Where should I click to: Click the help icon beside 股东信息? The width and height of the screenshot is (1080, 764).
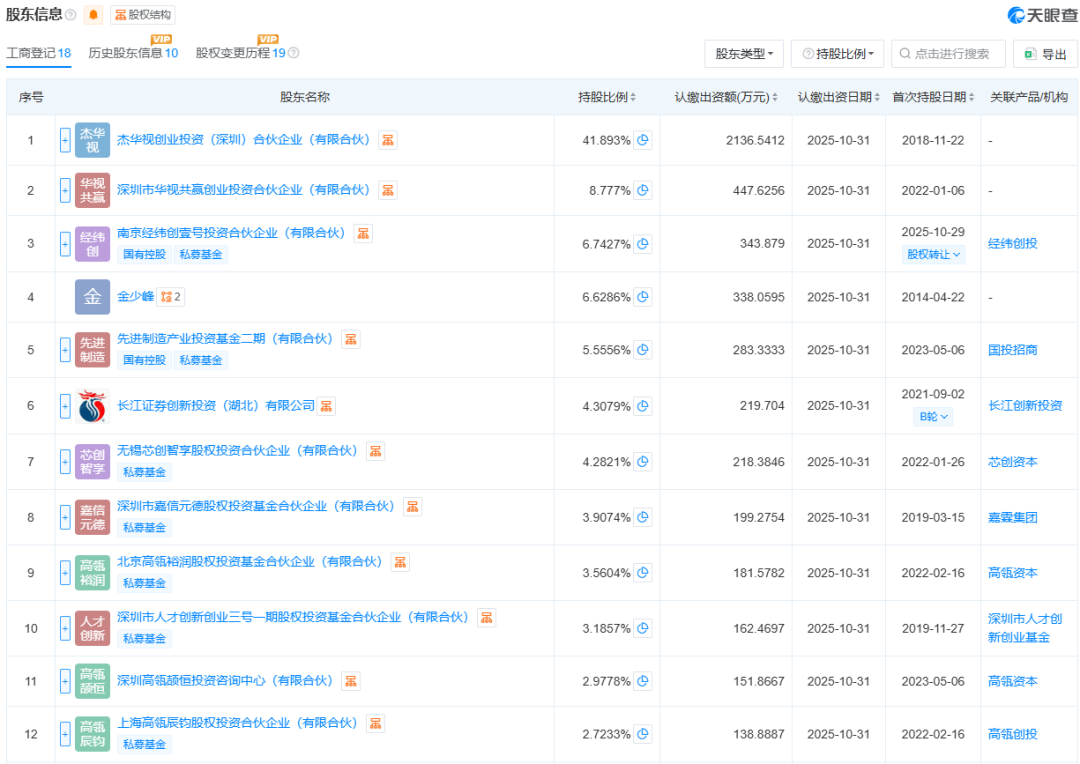70,14
